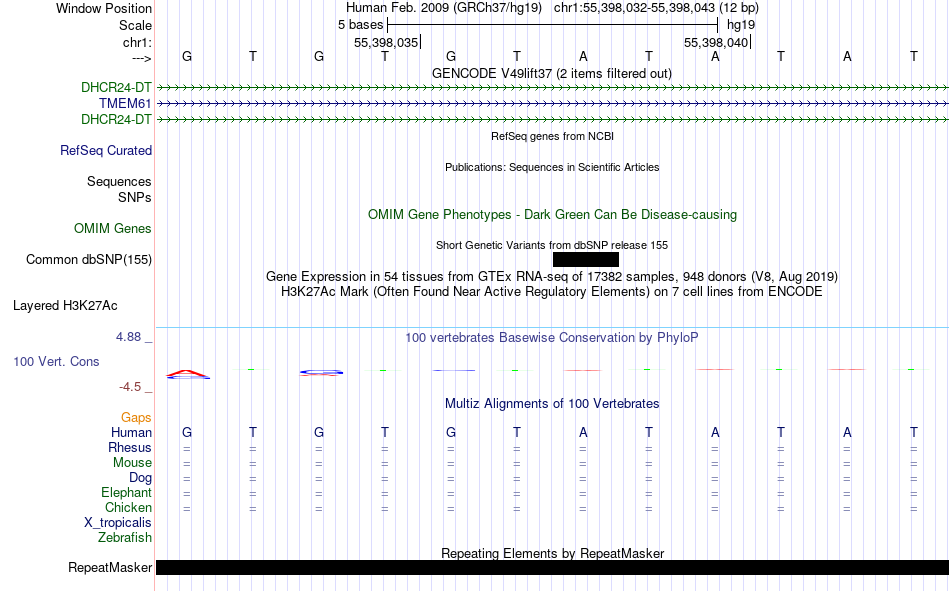Open the TMEM61 gene label
Viewport: 950px width, 591px height.
(x=125, y=104)
